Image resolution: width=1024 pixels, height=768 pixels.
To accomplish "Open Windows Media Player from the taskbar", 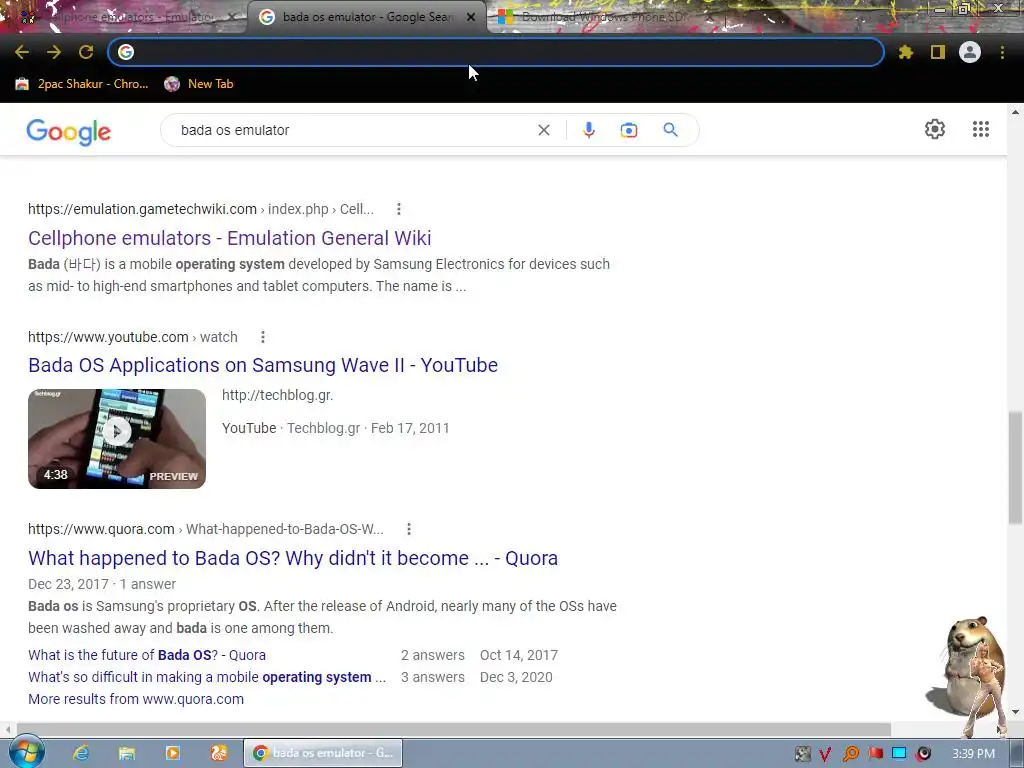I will [x=172, y=753].
